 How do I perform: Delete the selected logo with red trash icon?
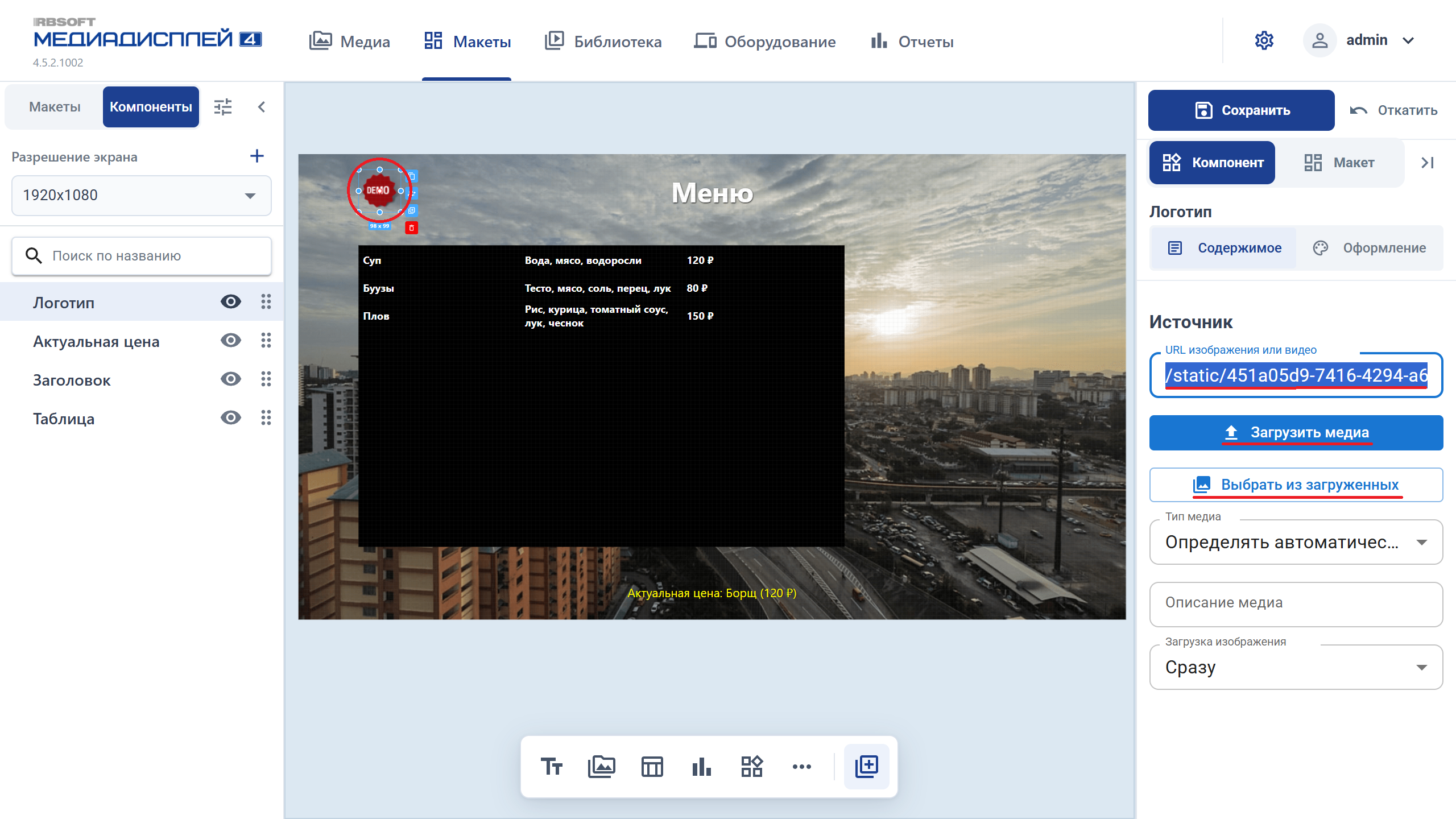[411, 228]
